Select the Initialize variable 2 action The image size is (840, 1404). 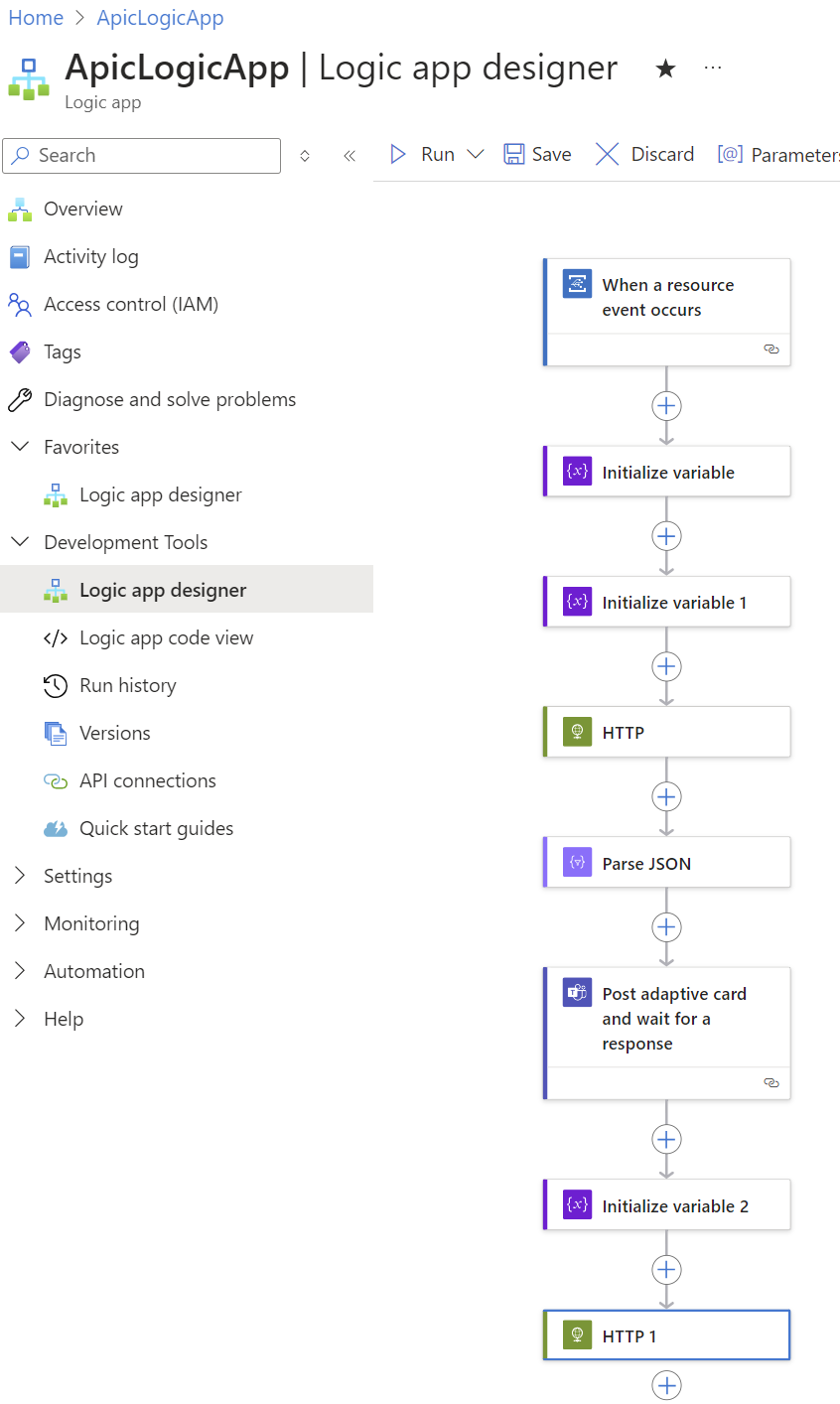[x=666, y=1205]
